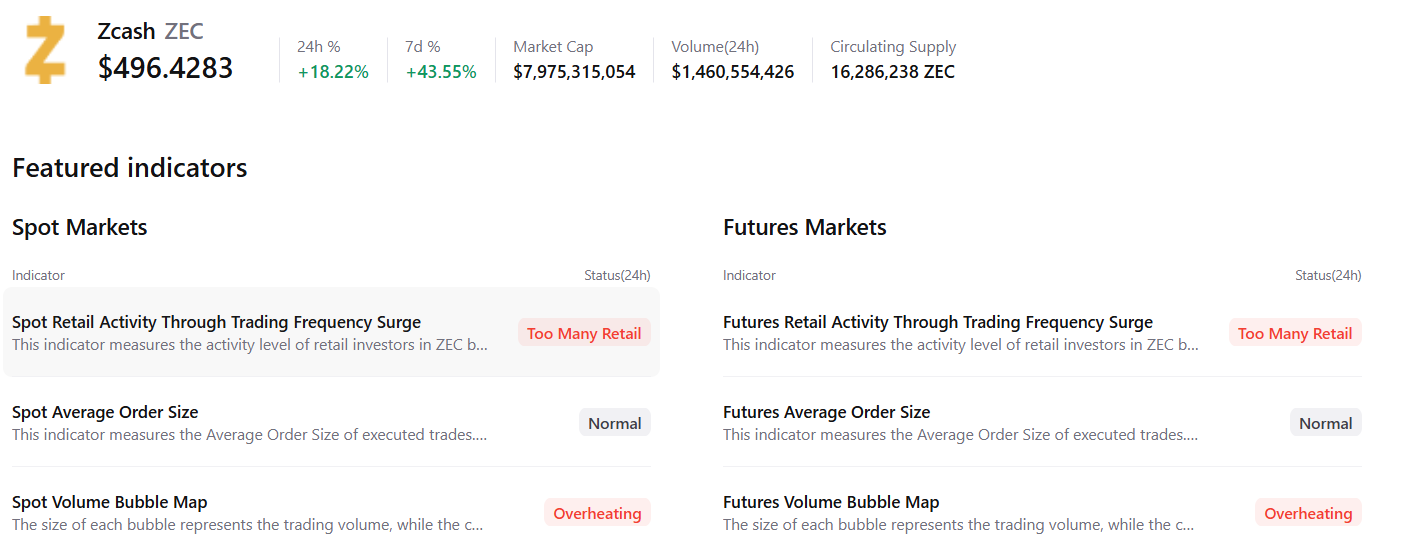The image size is (1425, 546).
Task: Open the Spot Average Order Size indicator
Action: point(105,412)
